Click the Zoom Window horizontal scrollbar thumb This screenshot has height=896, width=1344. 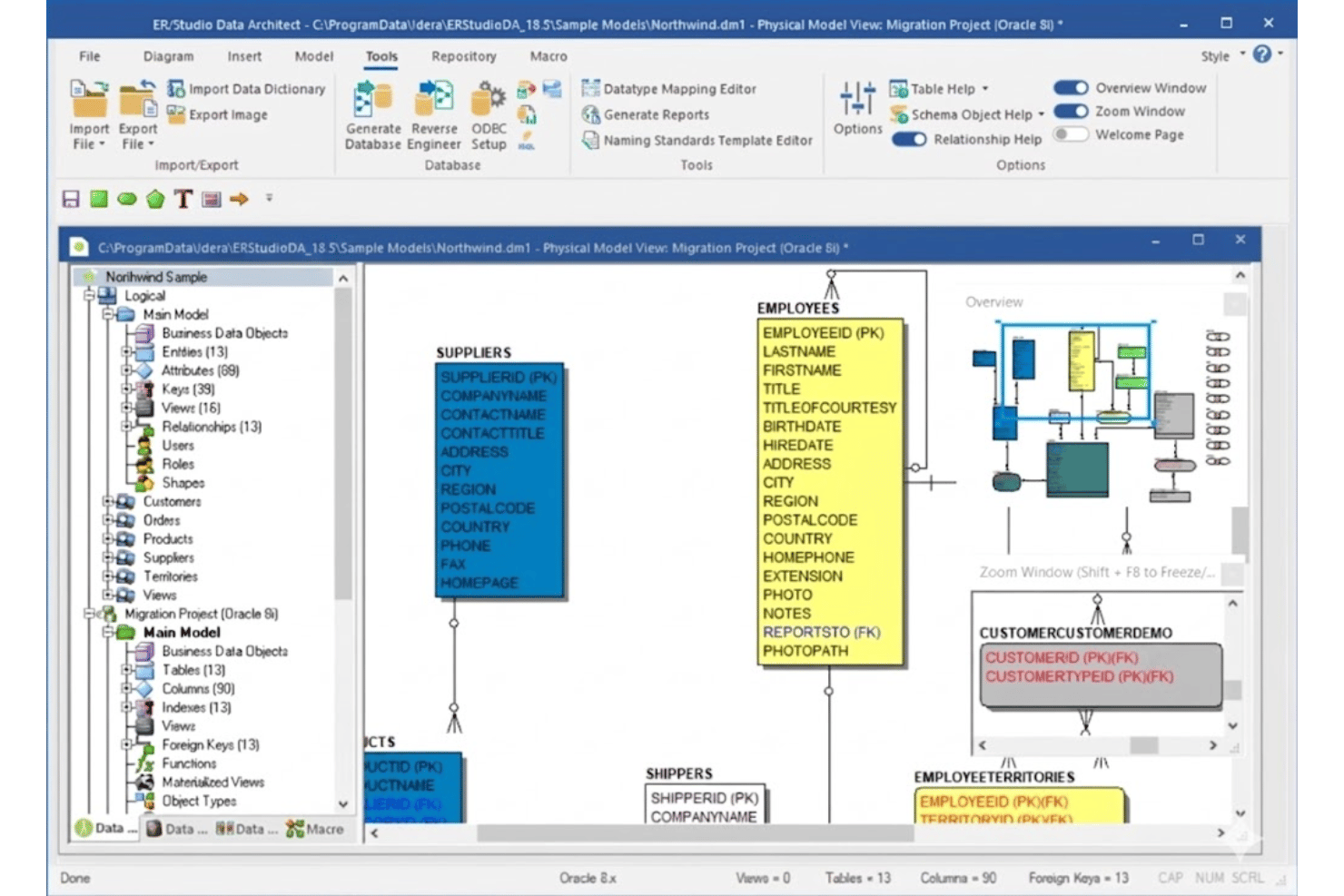[1143, 745]
